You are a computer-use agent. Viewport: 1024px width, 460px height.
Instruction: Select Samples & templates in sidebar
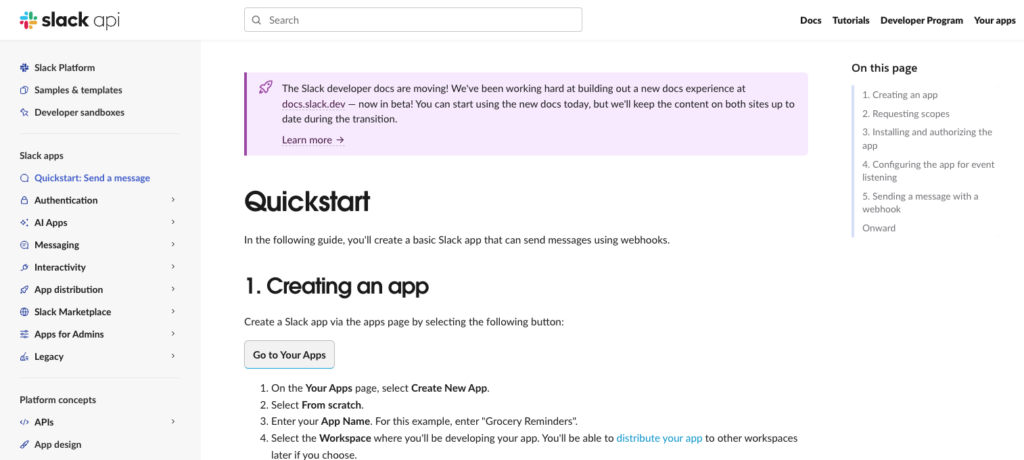click(78, 90)
